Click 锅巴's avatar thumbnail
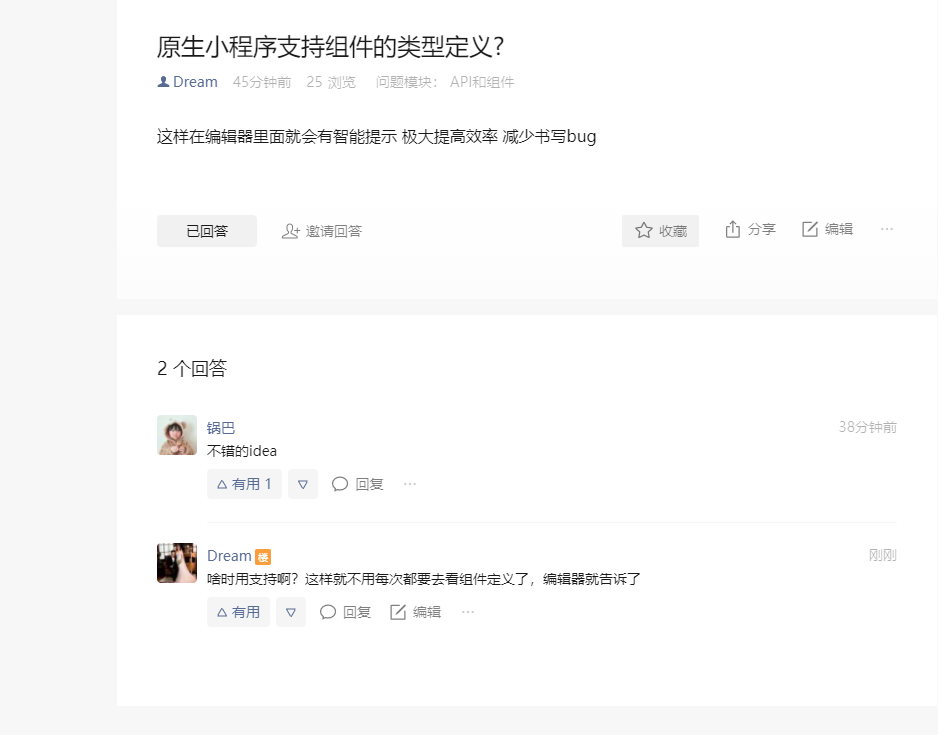This screenshot has width=938, height=735. coord(177,435)
